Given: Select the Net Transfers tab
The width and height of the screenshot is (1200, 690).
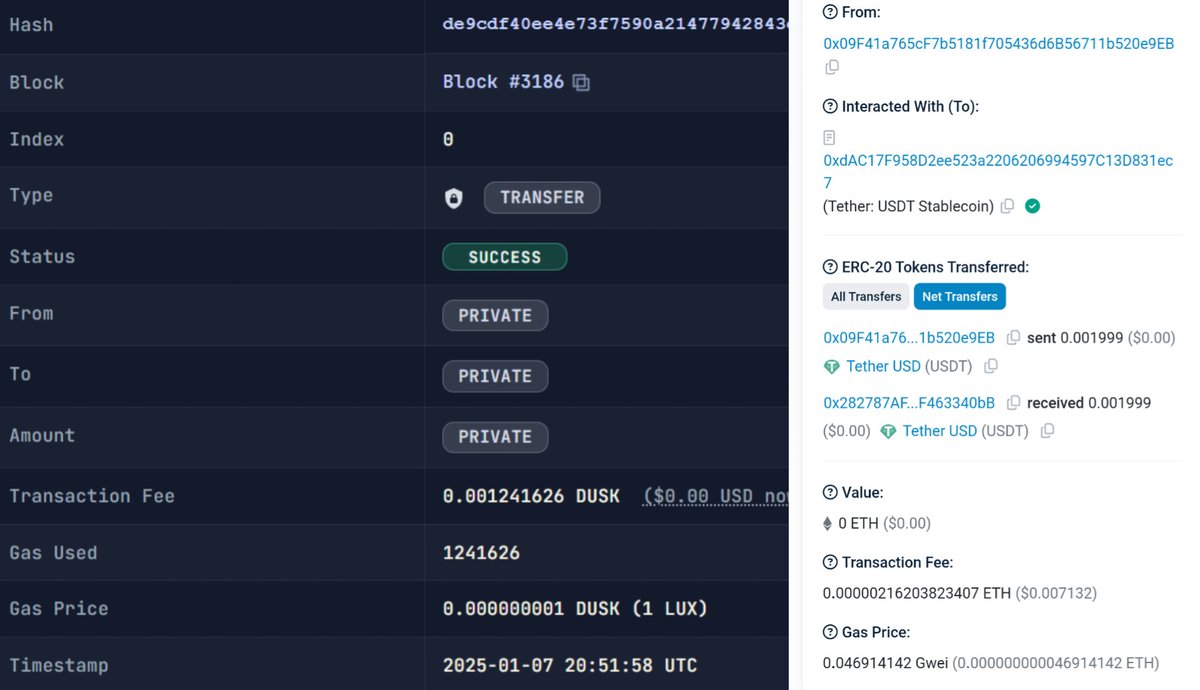Looking at the screenshot, I should pos(960,296).
